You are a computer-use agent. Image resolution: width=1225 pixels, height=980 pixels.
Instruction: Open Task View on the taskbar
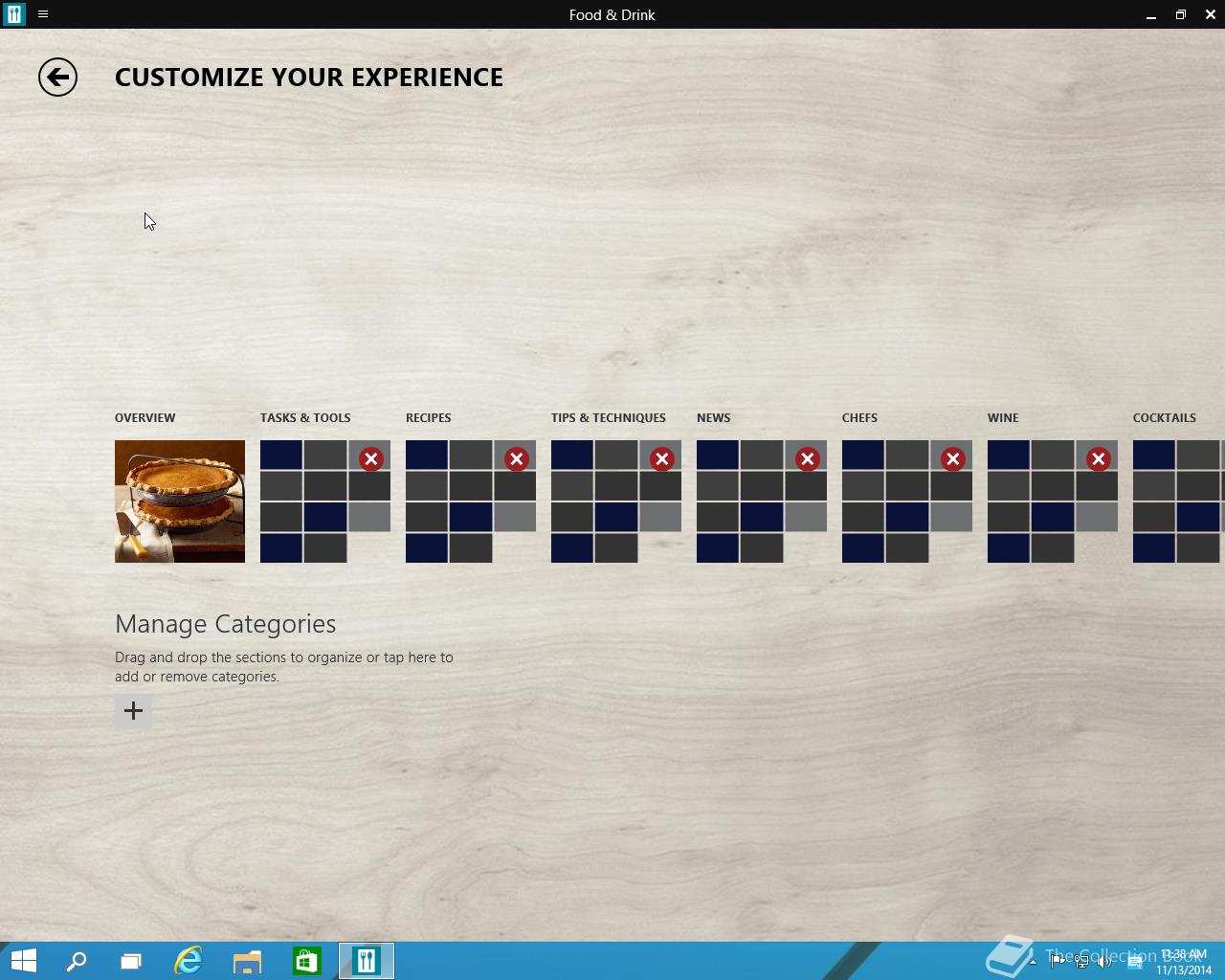(131, 961)
